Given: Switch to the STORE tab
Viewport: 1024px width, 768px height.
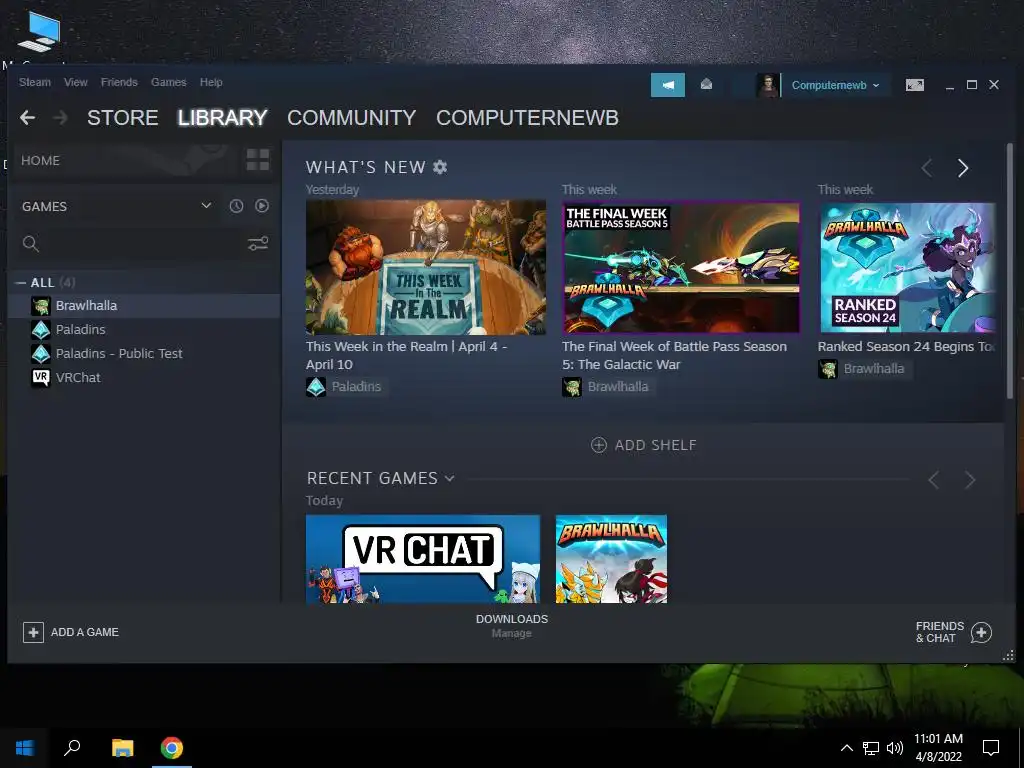Looking at the screenshot, I should (x=123, y=118).
